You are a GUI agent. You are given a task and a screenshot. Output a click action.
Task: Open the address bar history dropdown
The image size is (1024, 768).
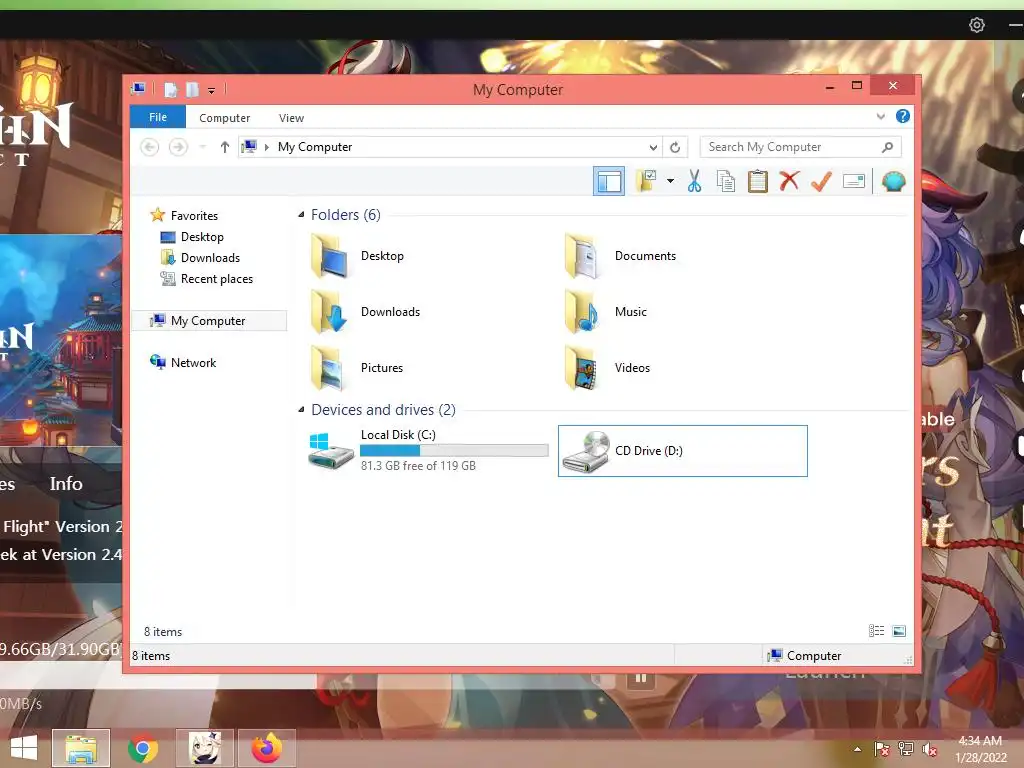(653, 148)
